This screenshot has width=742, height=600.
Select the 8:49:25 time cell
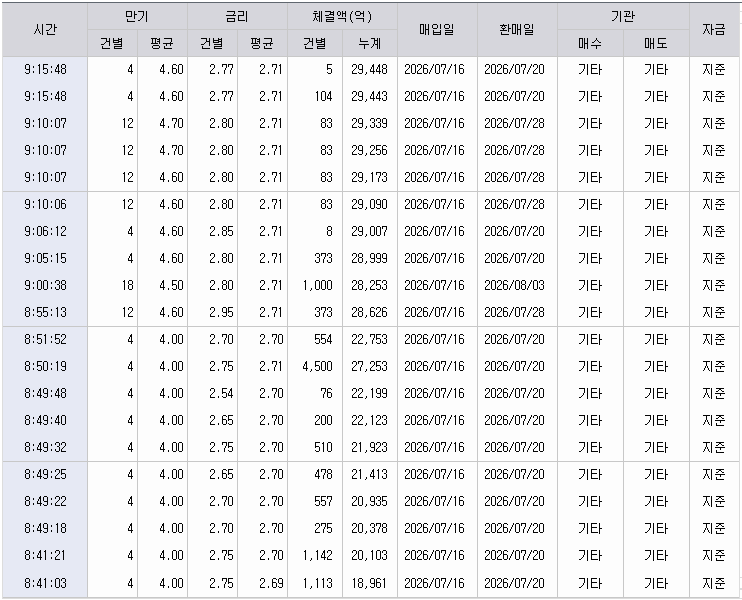(x=45, y=474)
